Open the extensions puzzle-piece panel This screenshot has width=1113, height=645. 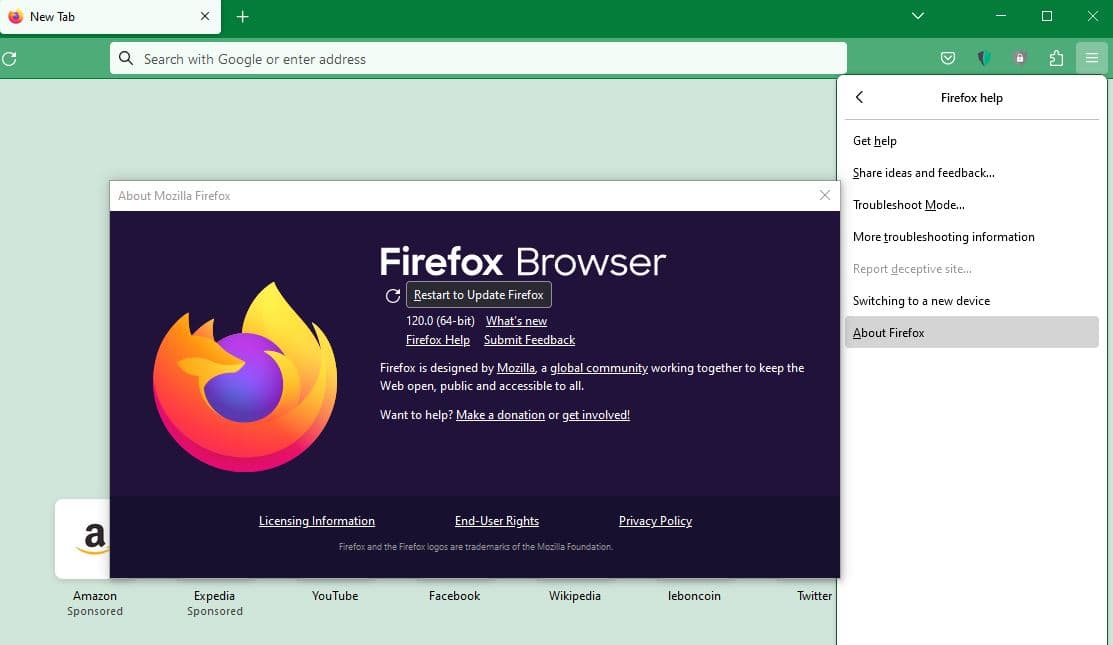pyautogui.click(x=1056, y=58)
